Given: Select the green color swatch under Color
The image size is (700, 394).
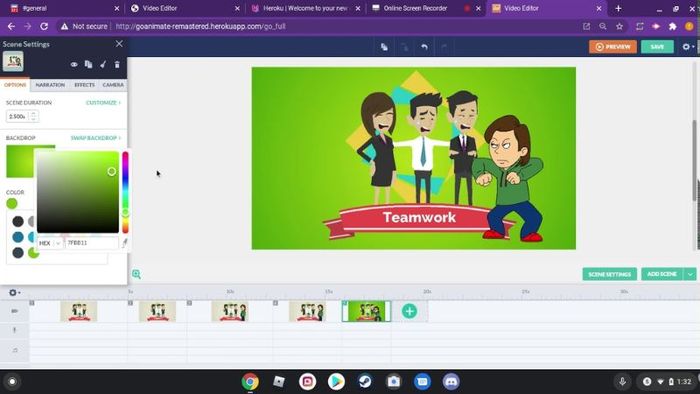Looking at the screenshot, I should (x=12, y=203).
